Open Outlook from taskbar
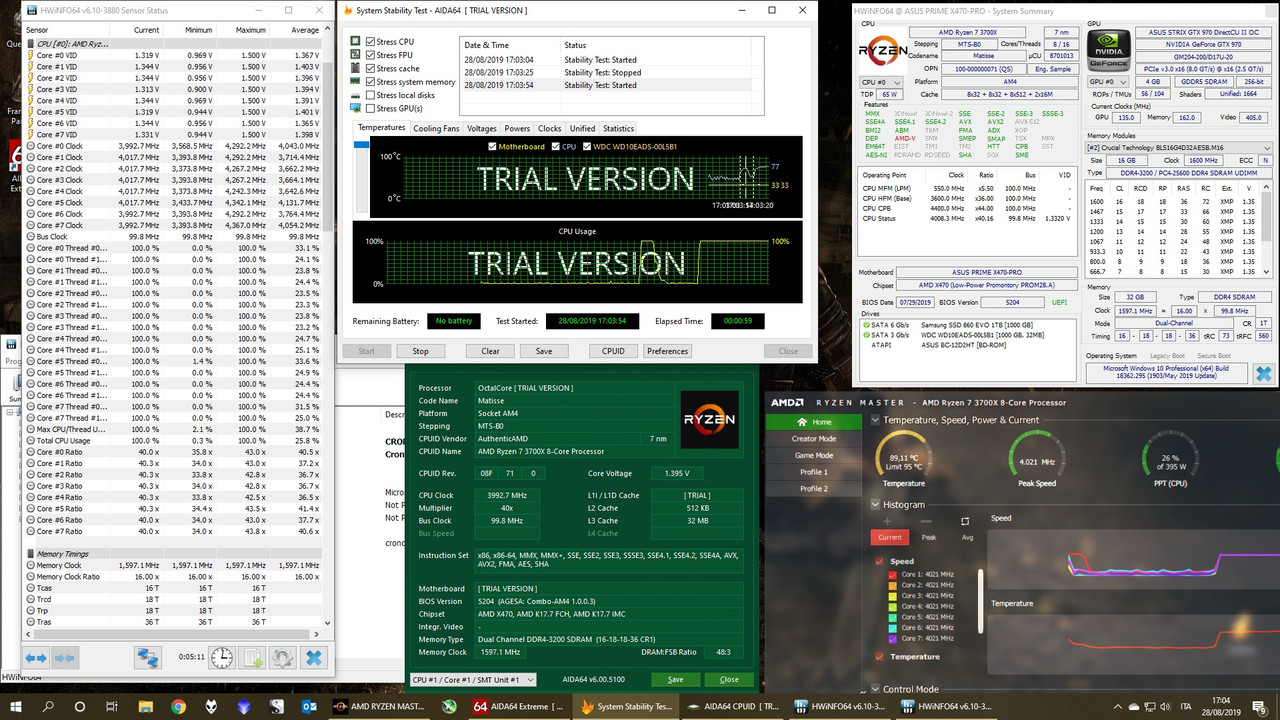 (x=309, y=706)
